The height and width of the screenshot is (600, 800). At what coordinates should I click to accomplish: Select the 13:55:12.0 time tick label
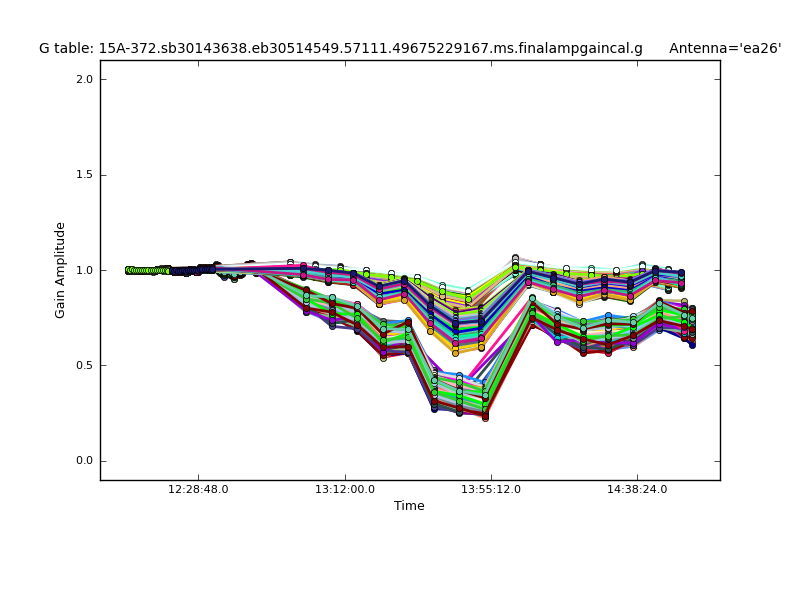click(x=491, y=490)
